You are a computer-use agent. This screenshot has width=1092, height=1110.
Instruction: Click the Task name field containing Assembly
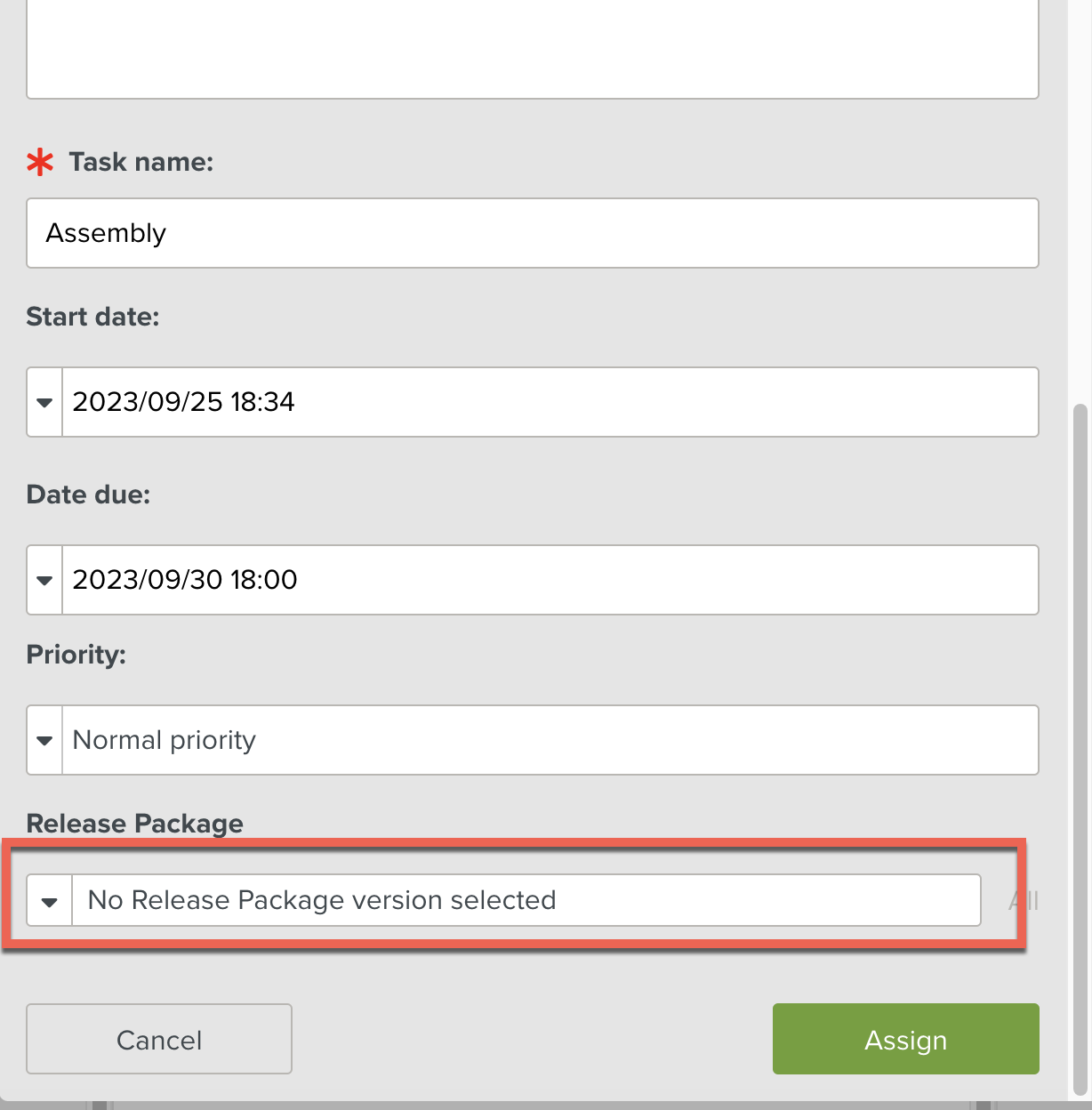point(533,233)
